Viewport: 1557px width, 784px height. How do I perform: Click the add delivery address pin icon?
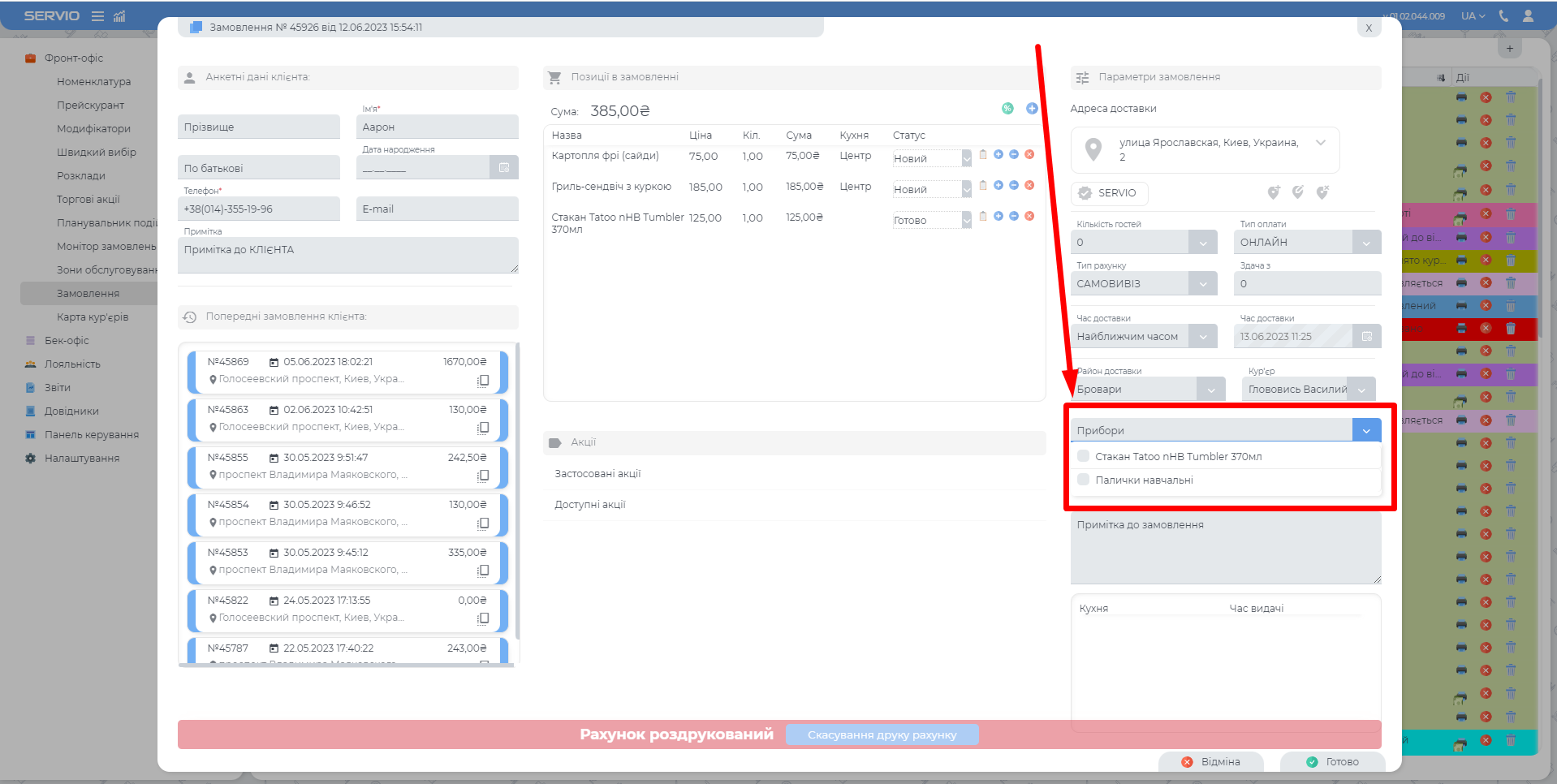(x=1274, y=192)
